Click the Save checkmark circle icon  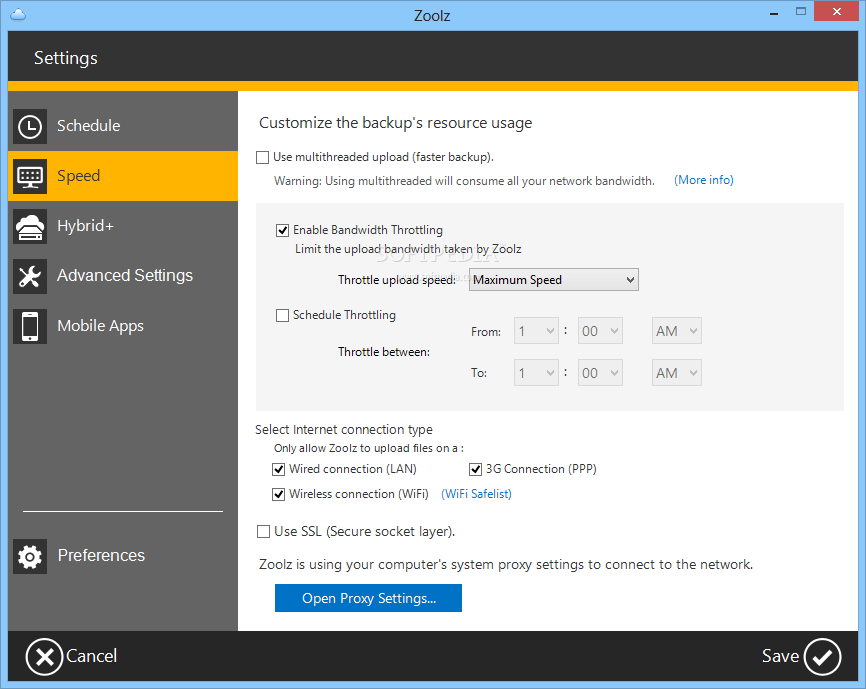click(x=822, y=656)
